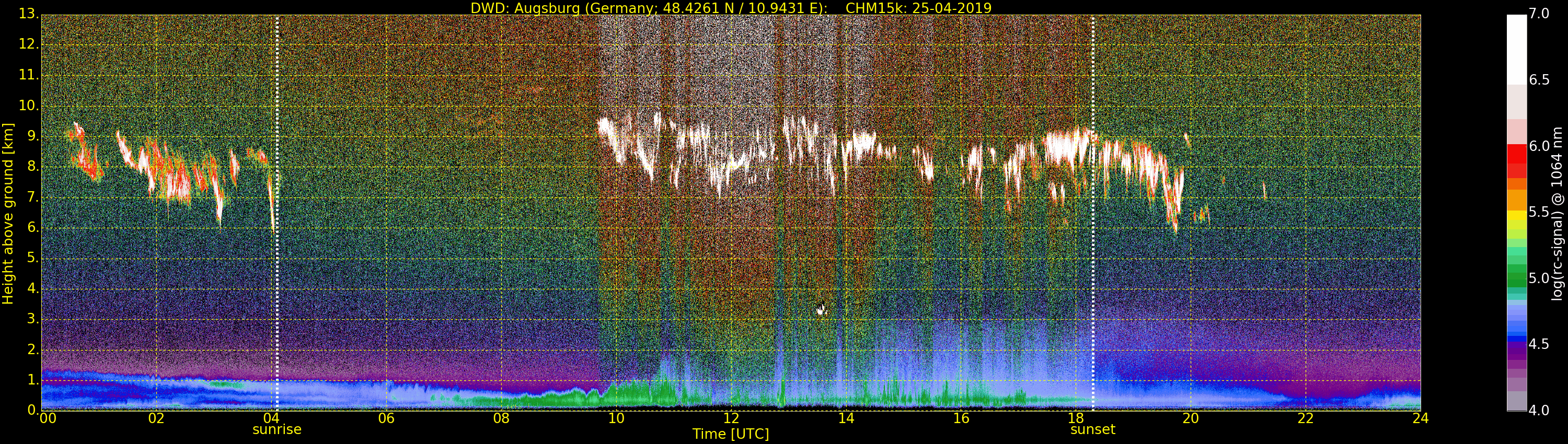The width and height of the screenshot is (1568, 444).
Task: Select the "Time [UTC]" axis title
Action: (731, 434)
